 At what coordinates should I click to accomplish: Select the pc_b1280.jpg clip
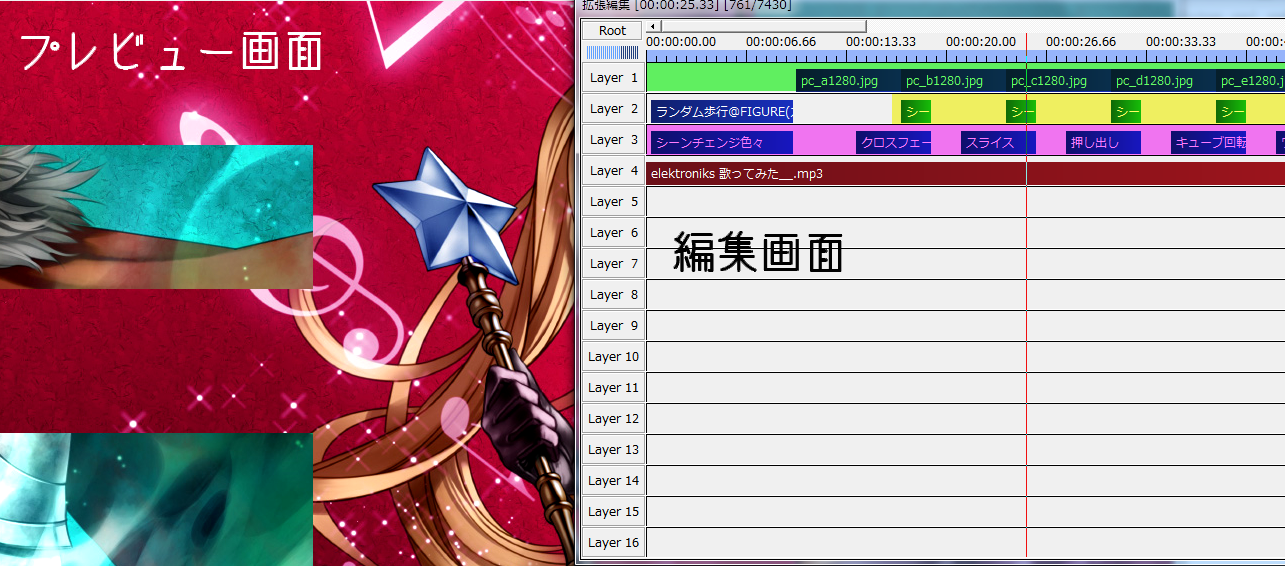click(953, 81)
